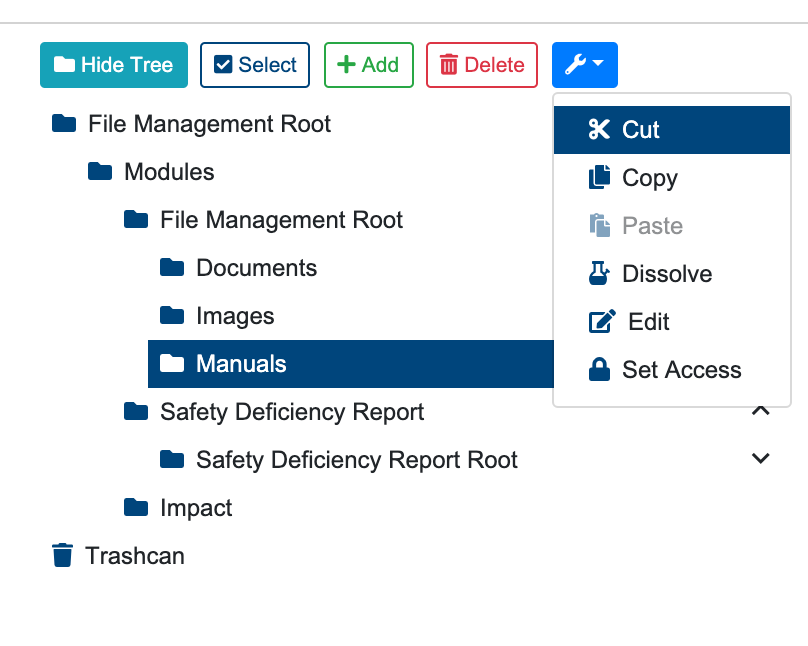Select File Management Root nested under Modules
The image size is (808, 646).
coord(281,220)
